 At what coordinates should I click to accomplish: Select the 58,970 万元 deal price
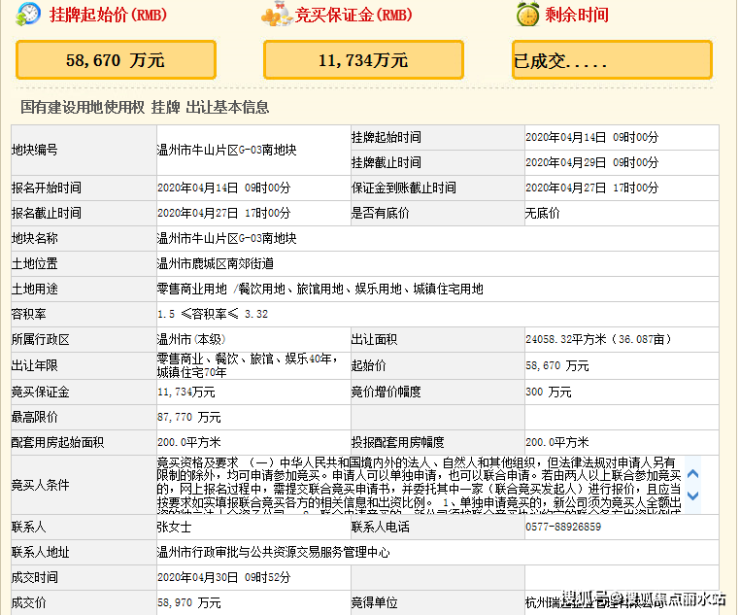point(189,603)
